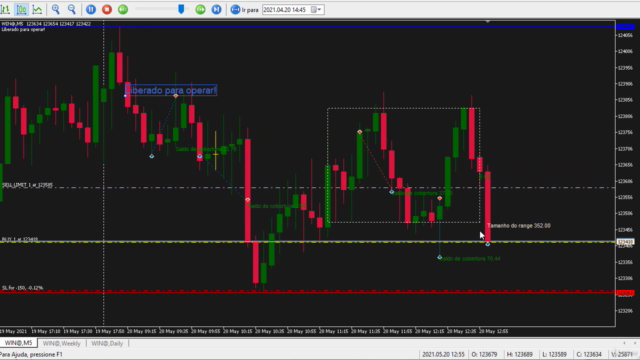Click the red stop-loss price tag on axis
The width and height of the screenshot is (640, 360).
coord(625,293)
